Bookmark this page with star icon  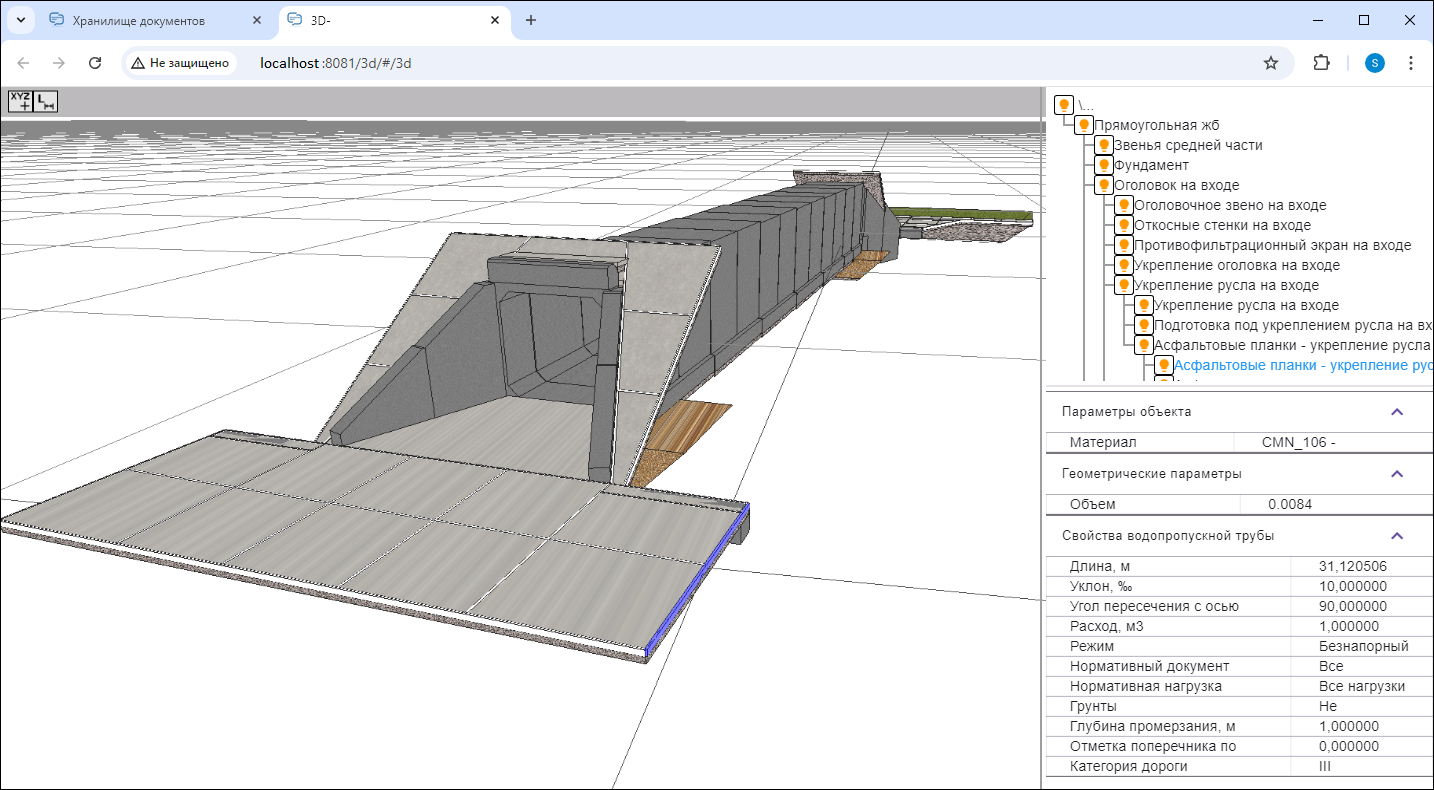click(1271, 63)
